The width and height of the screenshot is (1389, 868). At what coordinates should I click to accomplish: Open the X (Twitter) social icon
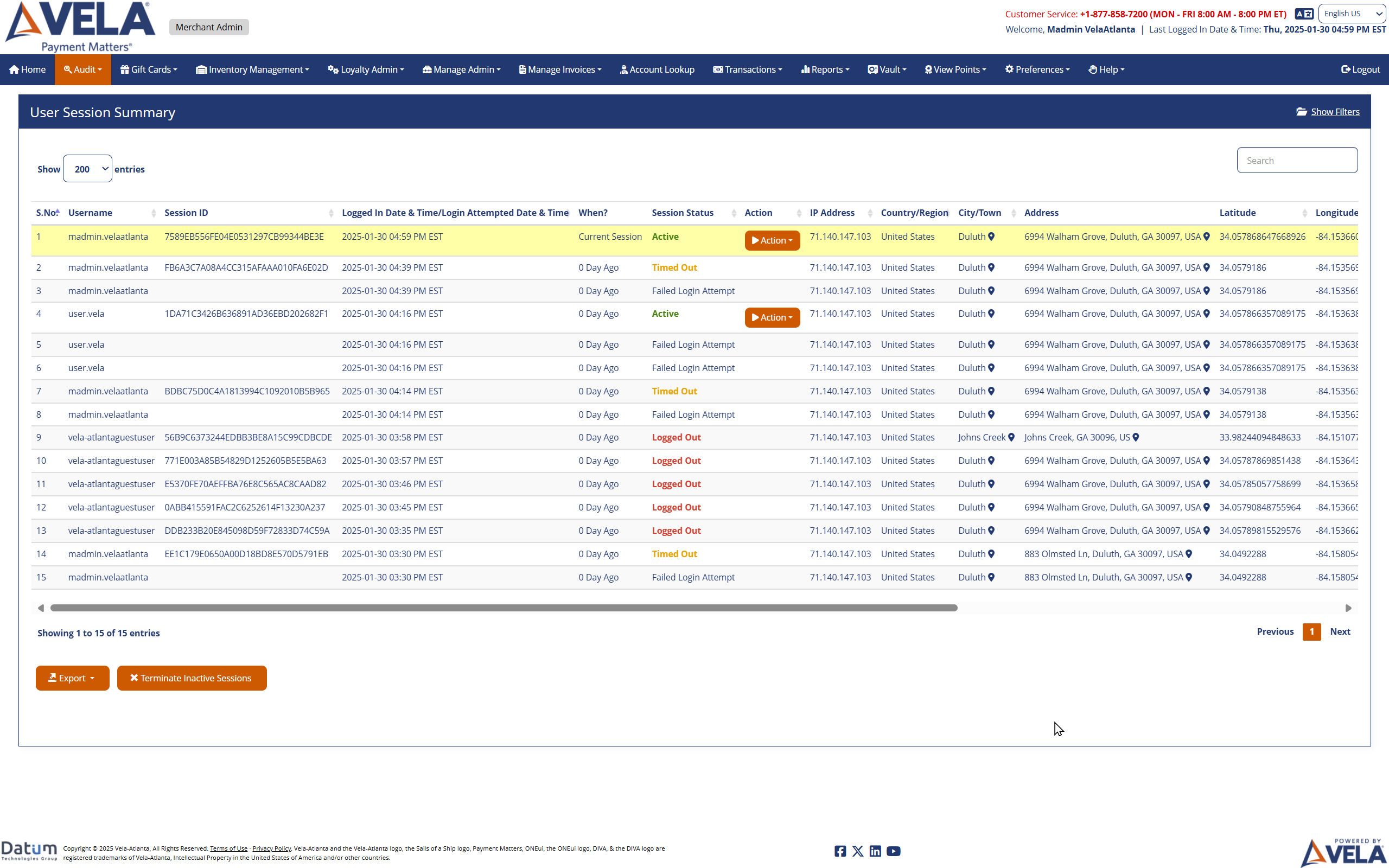(857, 851)
